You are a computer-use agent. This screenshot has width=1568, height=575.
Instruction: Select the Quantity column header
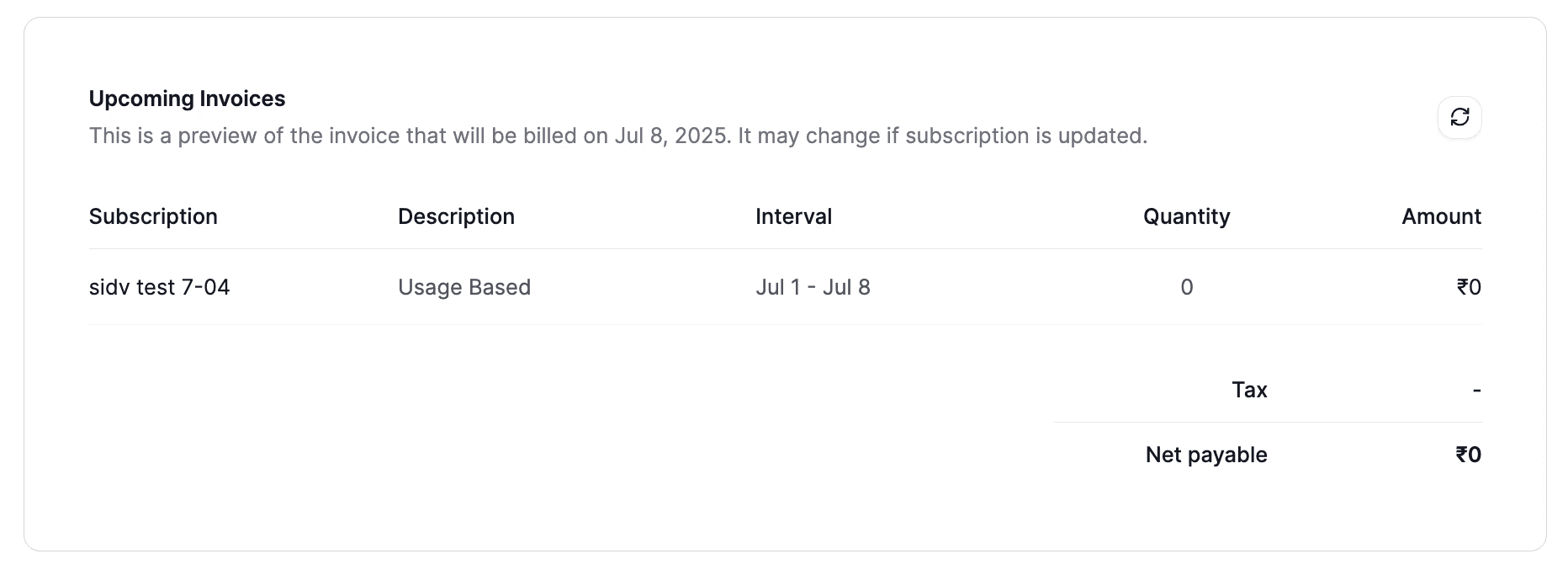coord(1186,216)
